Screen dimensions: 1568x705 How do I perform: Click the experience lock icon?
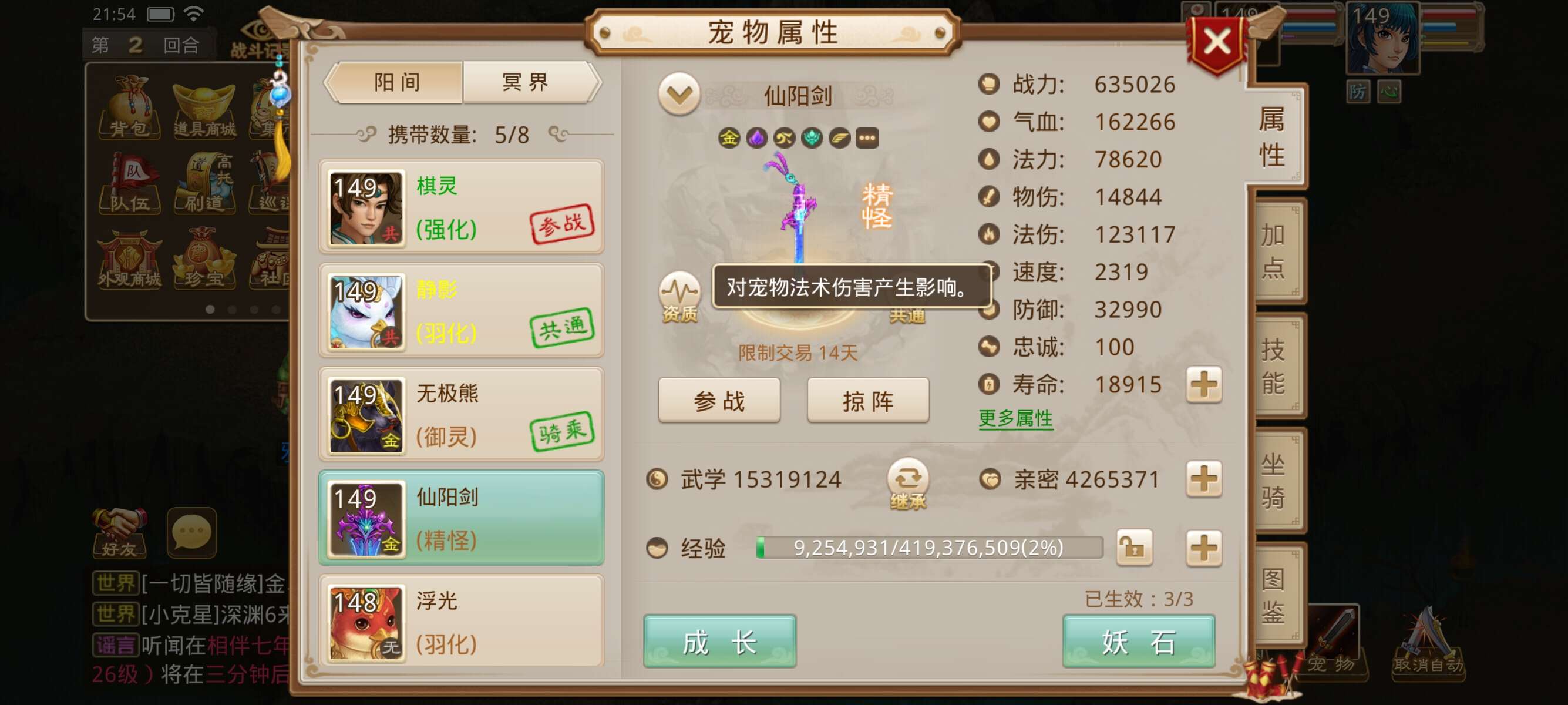point(1134,548)
